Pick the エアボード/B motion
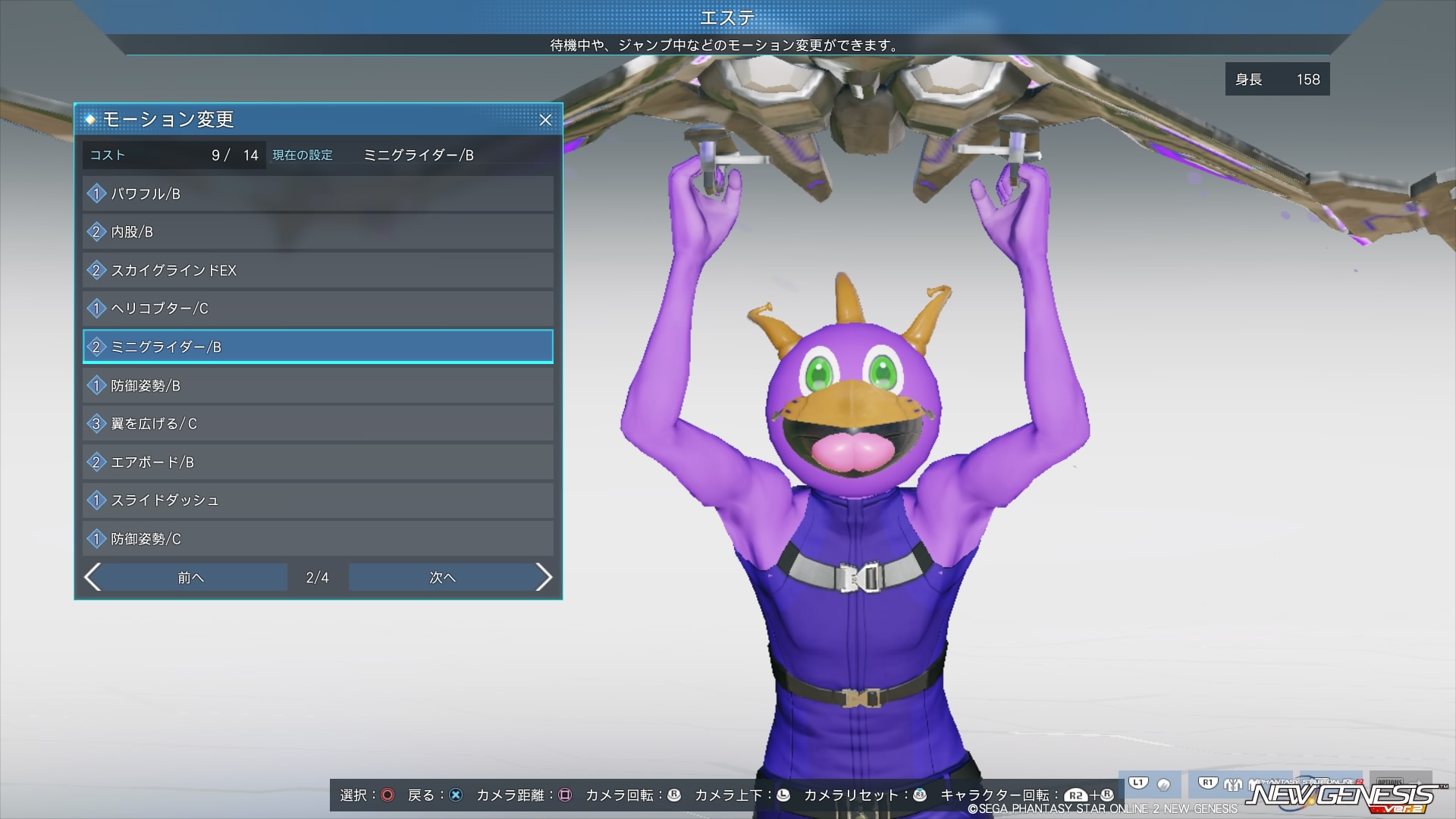This screenshot has height=819, width=1456. click(x=318, y=462)
